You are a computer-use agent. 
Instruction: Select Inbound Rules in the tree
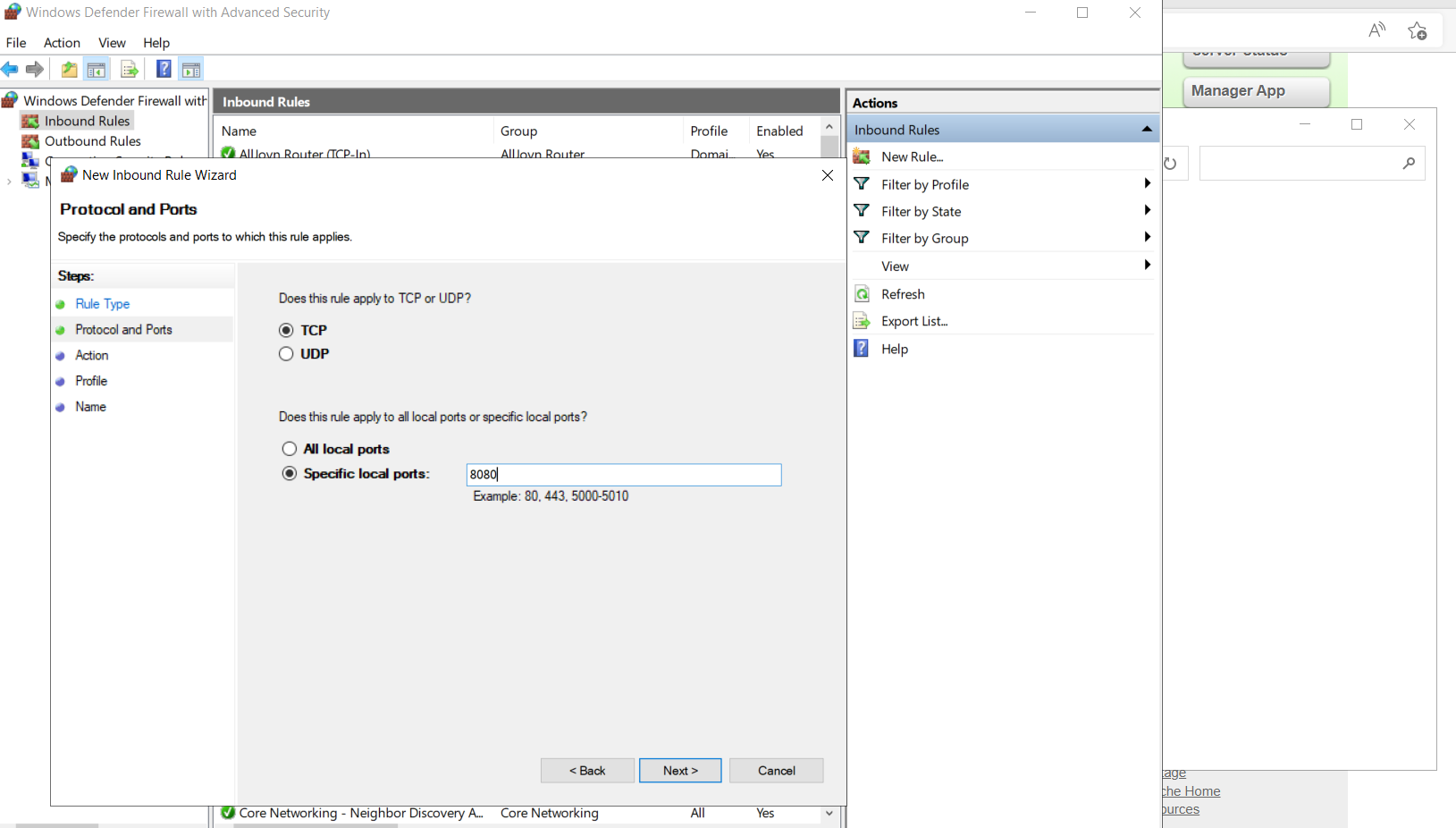click(88, 121)
